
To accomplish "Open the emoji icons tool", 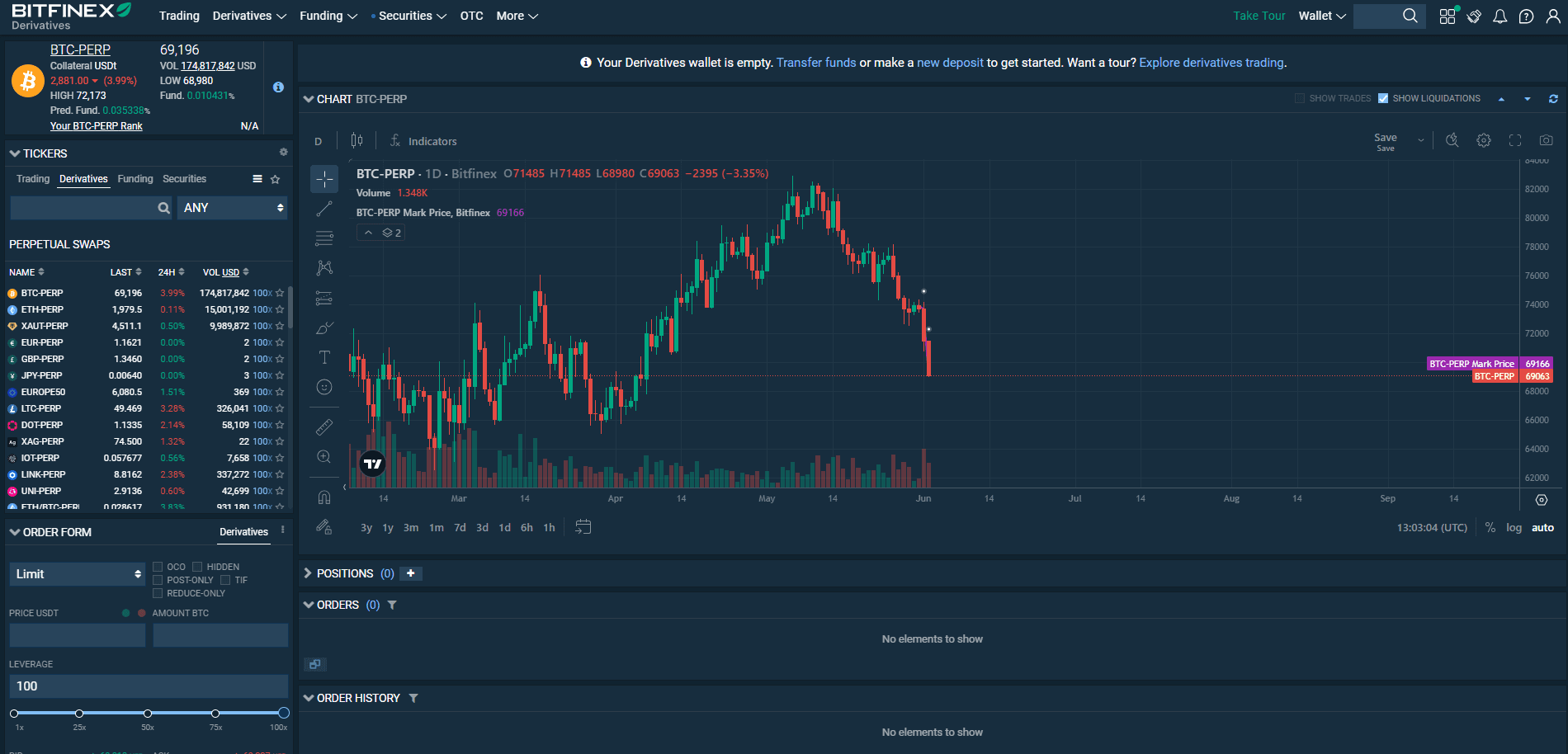I will 324,387.
